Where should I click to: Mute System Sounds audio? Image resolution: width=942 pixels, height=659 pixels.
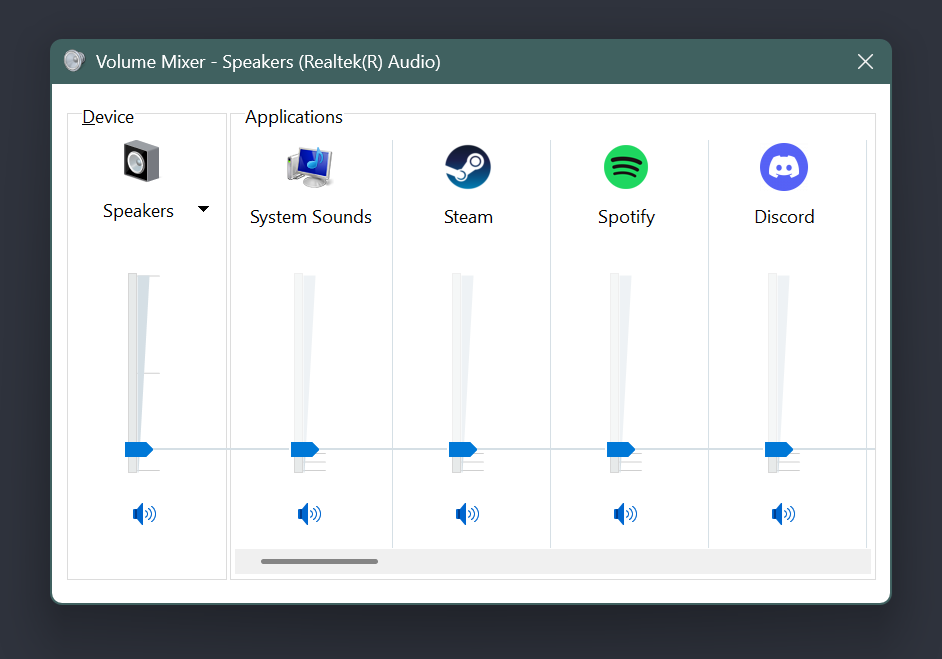[309, 514]
